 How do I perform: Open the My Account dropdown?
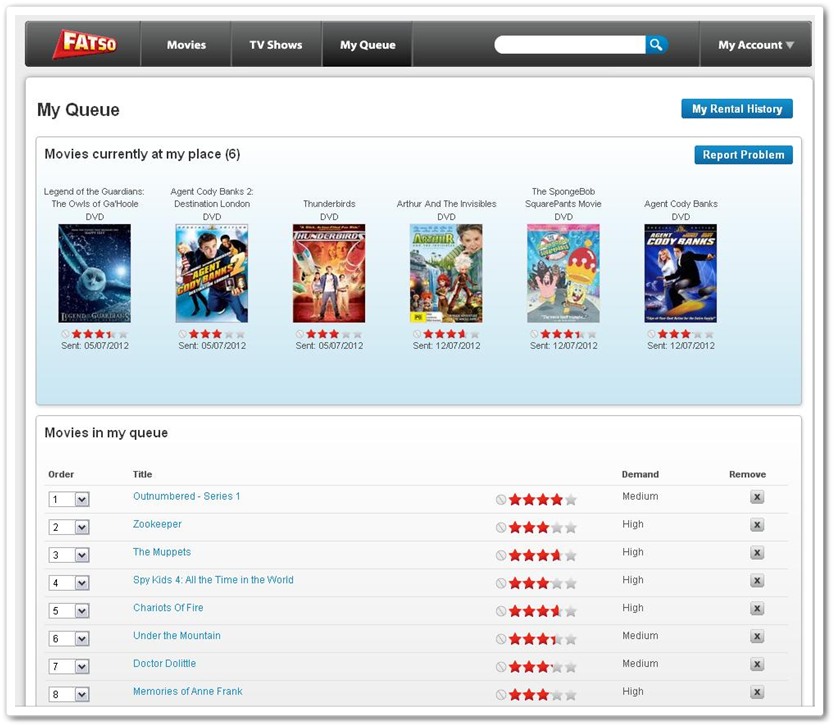754,44
